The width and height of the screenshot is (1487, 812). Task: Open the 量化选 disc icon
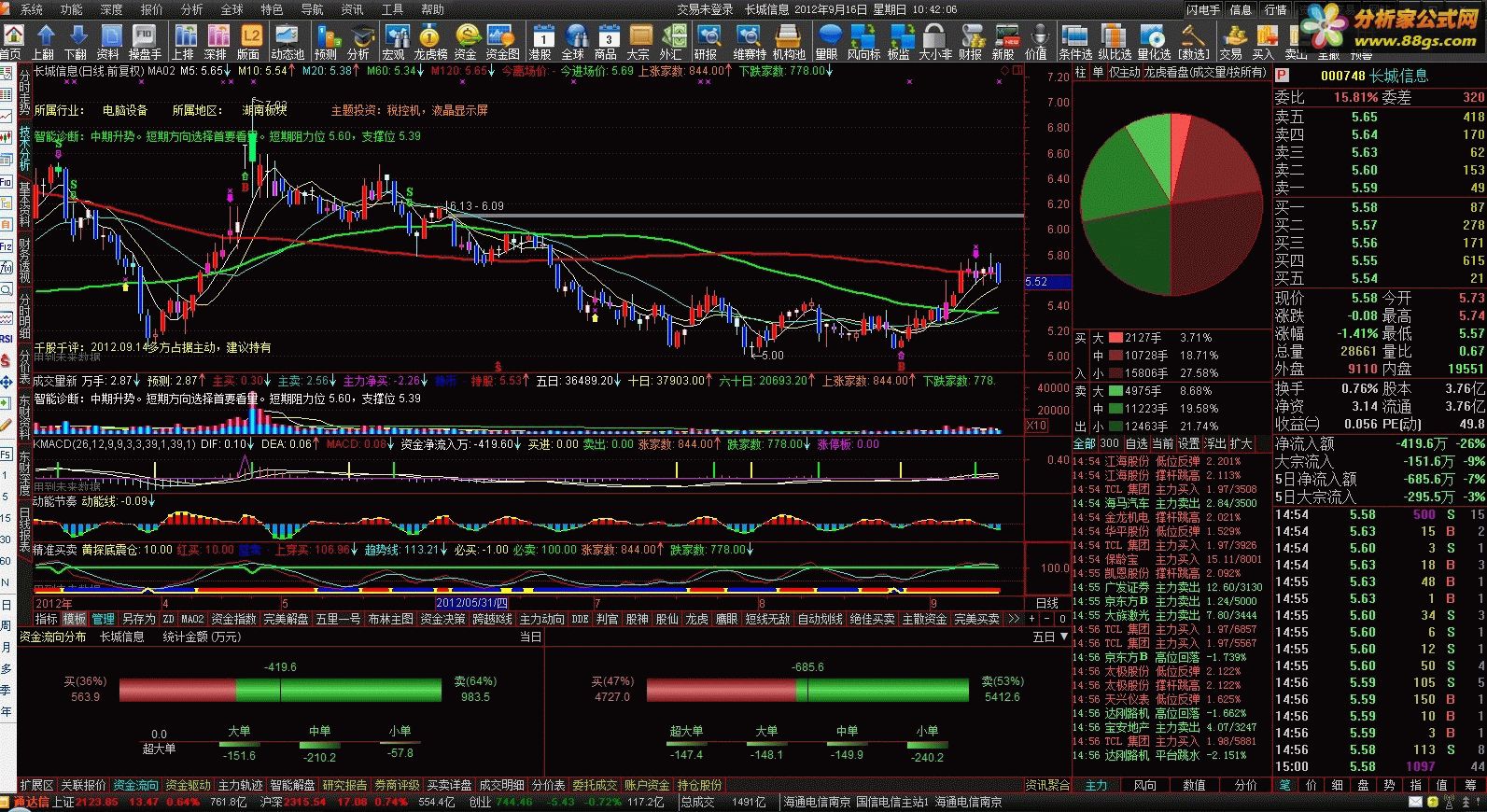tap(1154, 42)
